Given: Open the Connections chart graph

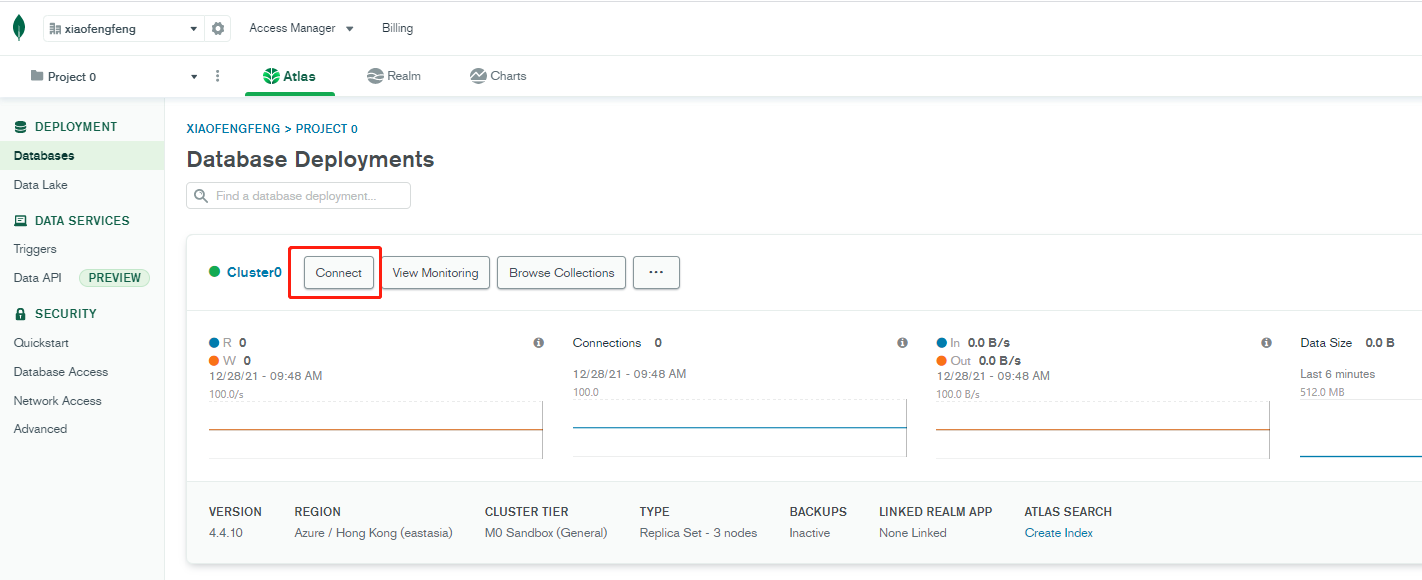Looking at the screenshot, I should click(740, 429).
